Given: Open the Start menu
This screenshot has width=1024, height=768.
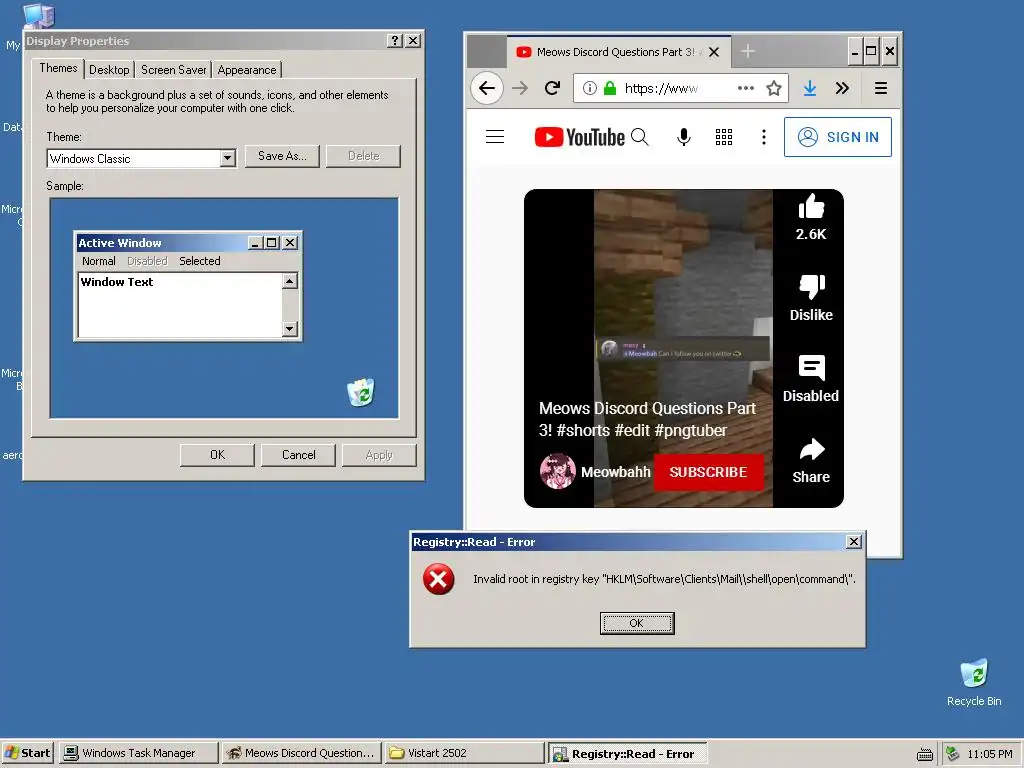Looking at the screenshot, I should pyautogui.click(x=27, y=753).
